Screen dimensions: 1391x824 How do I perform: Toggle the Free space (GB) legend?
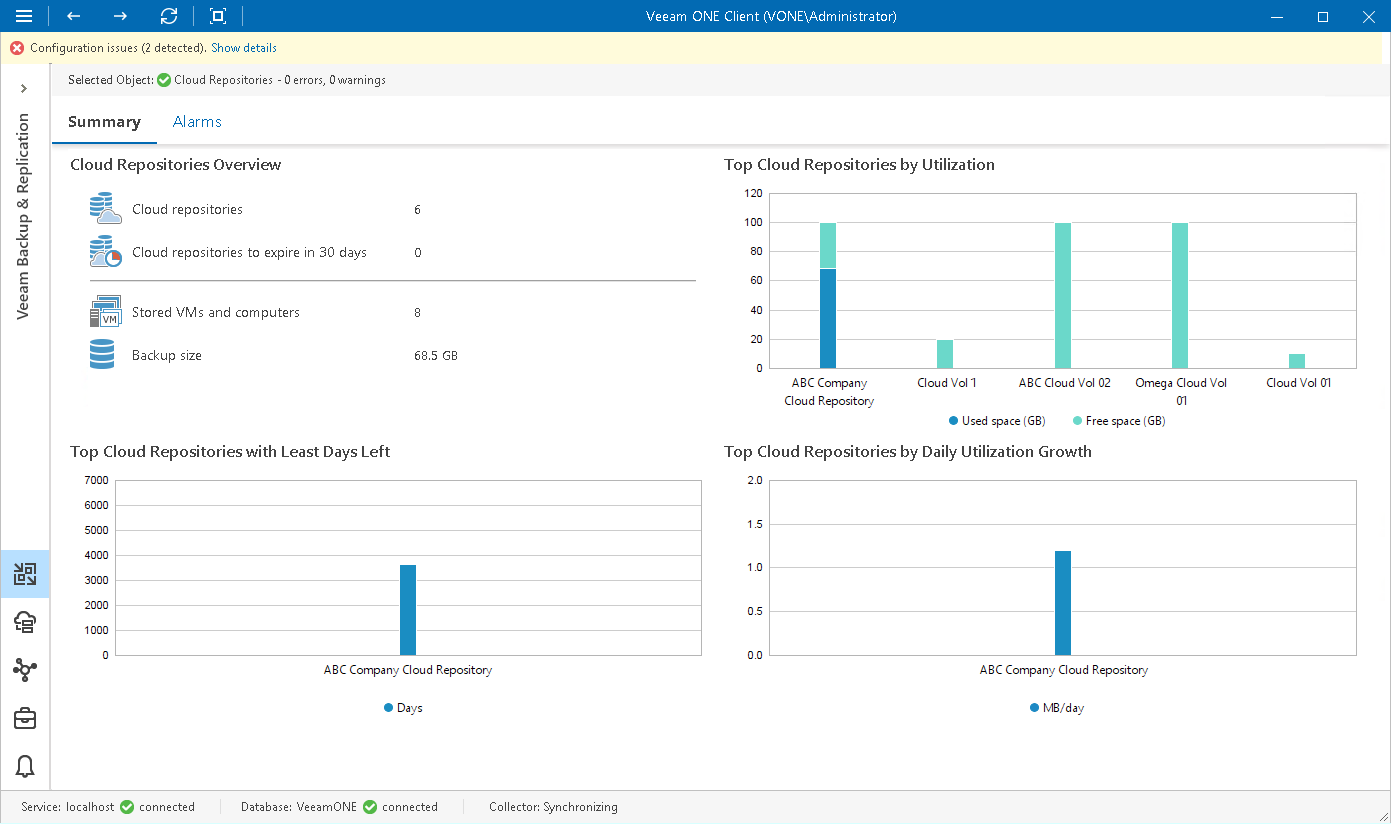pos(1118,421)
